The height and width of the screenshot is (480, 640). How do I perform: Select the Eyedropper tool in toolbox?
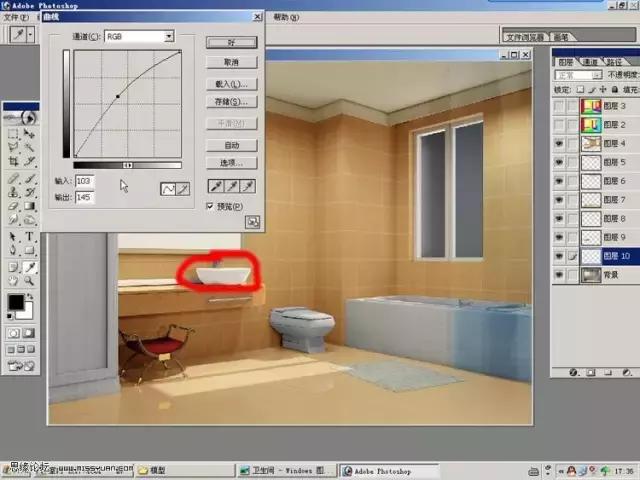point(29,267)
